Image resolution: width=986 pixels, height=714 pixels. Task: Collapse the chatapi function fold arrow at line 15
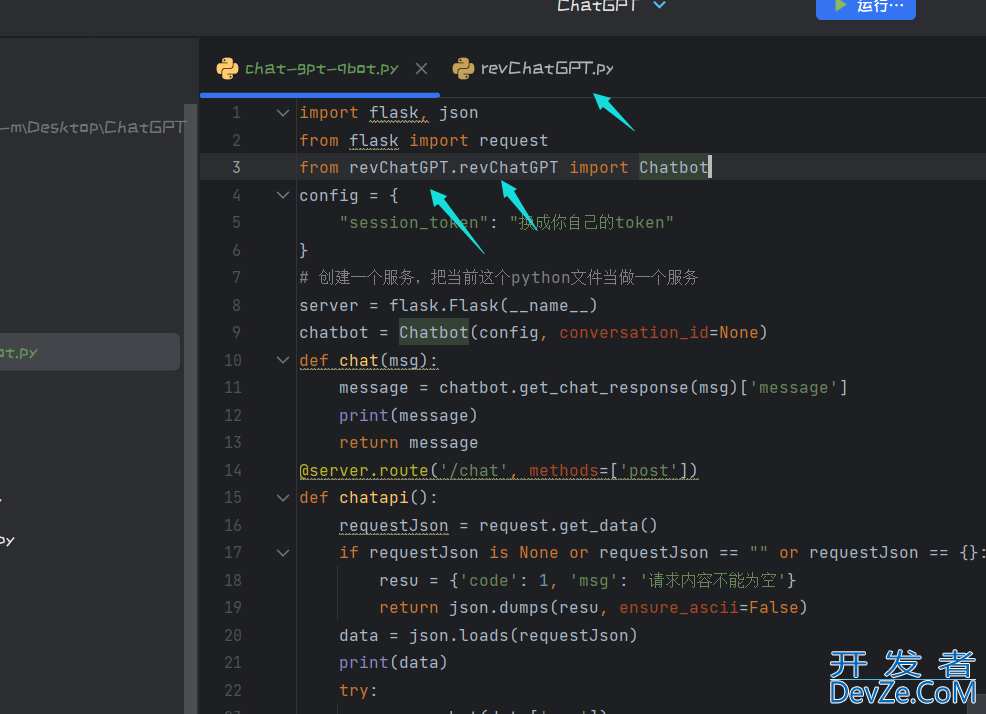(283, 498)
